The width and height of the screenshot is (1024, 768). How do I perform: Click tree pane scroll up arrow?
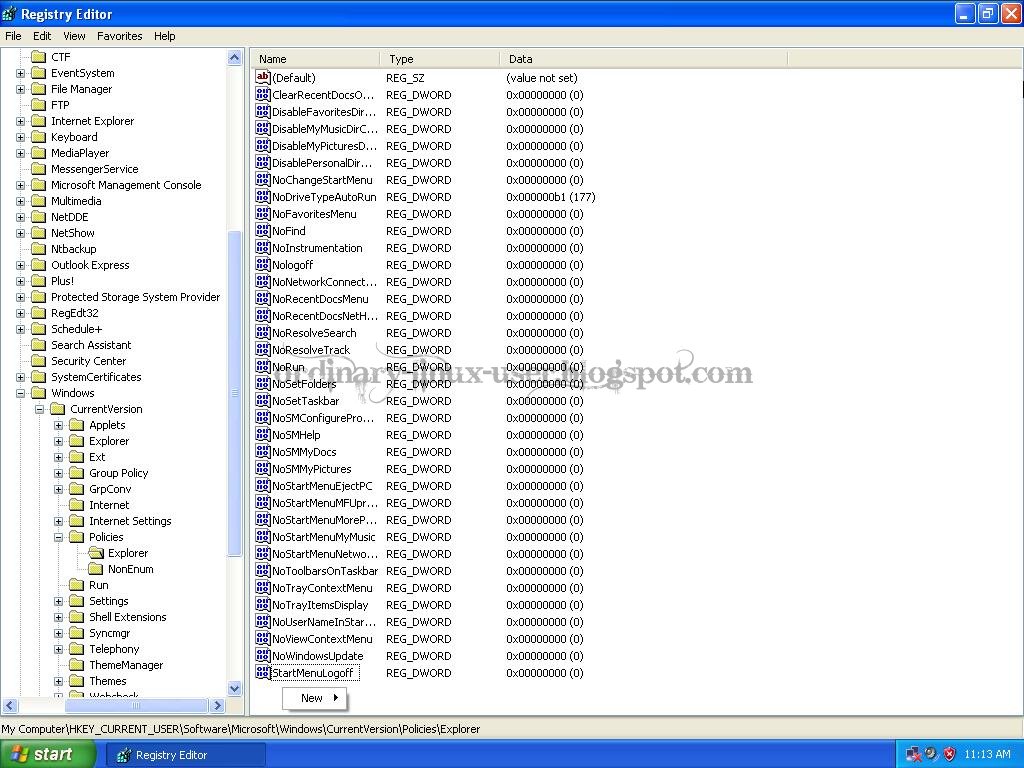[x=234, y=58]
